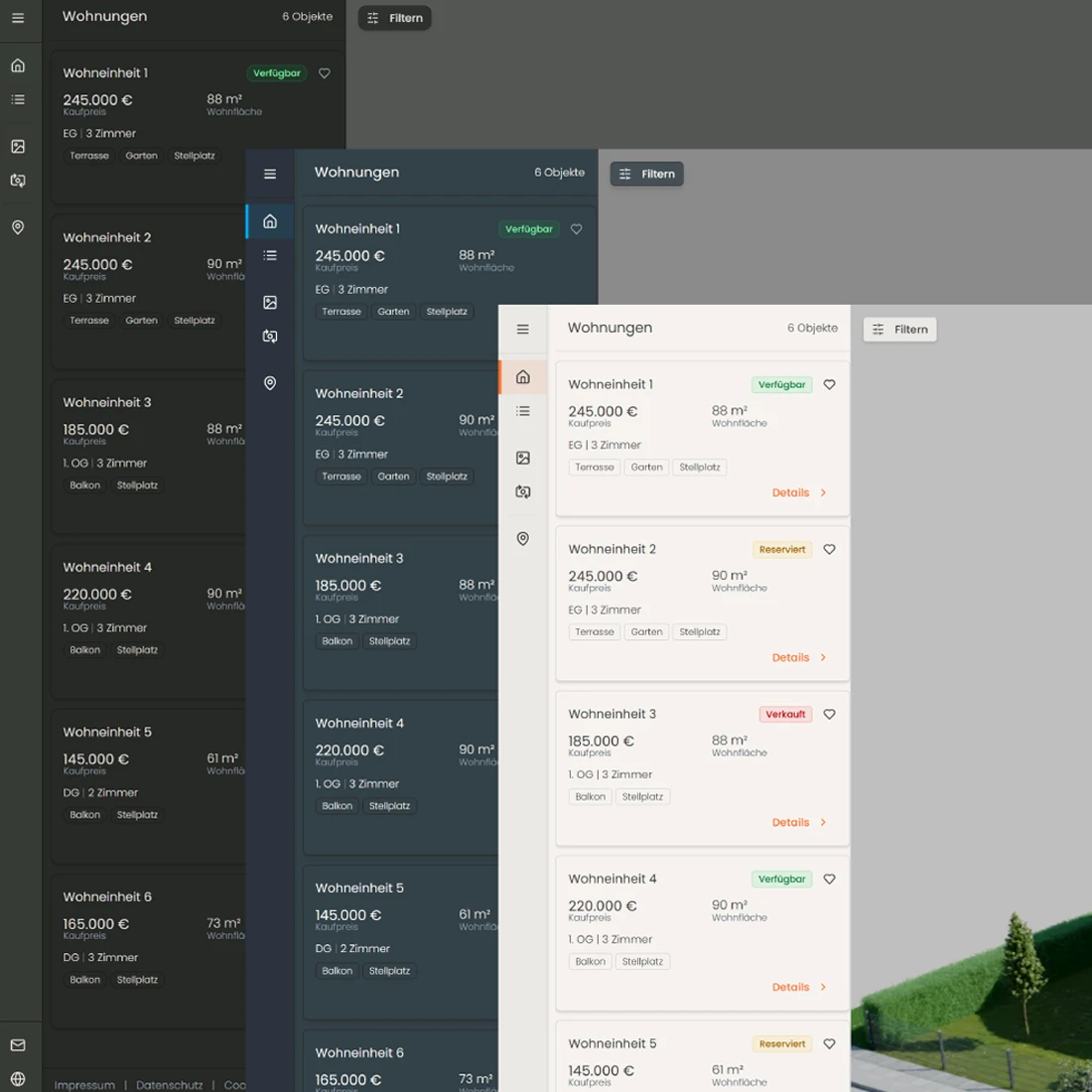Click Verfügbar badge of Wohneinheit 4 light panel

point(781,879)
